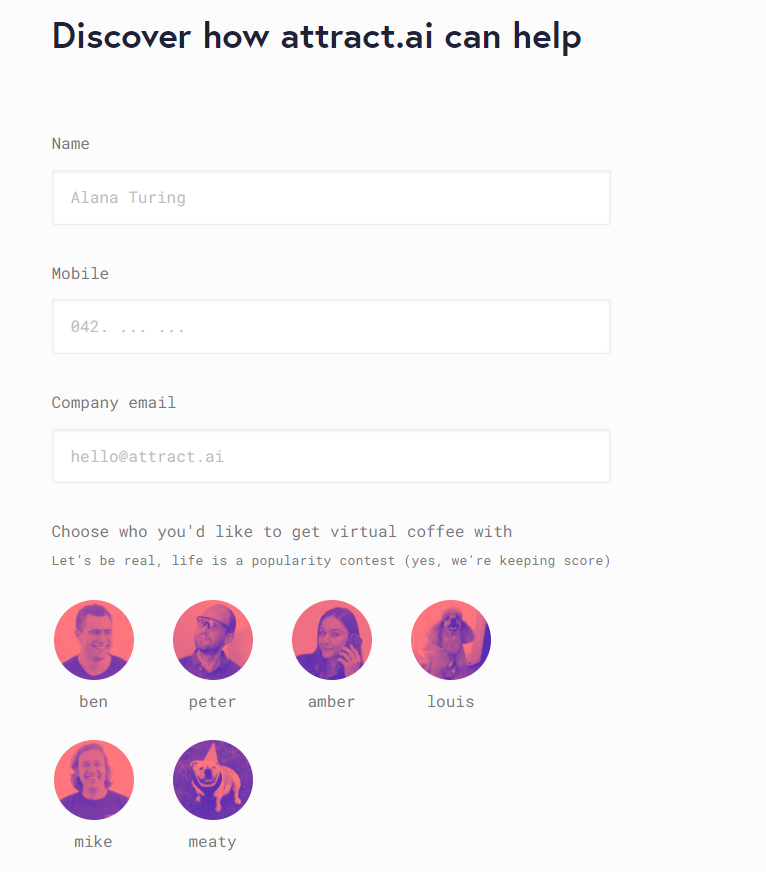The image size is (766, 872).
Task: Select mike's avatar photo
Action: click(x=93, y=779)
